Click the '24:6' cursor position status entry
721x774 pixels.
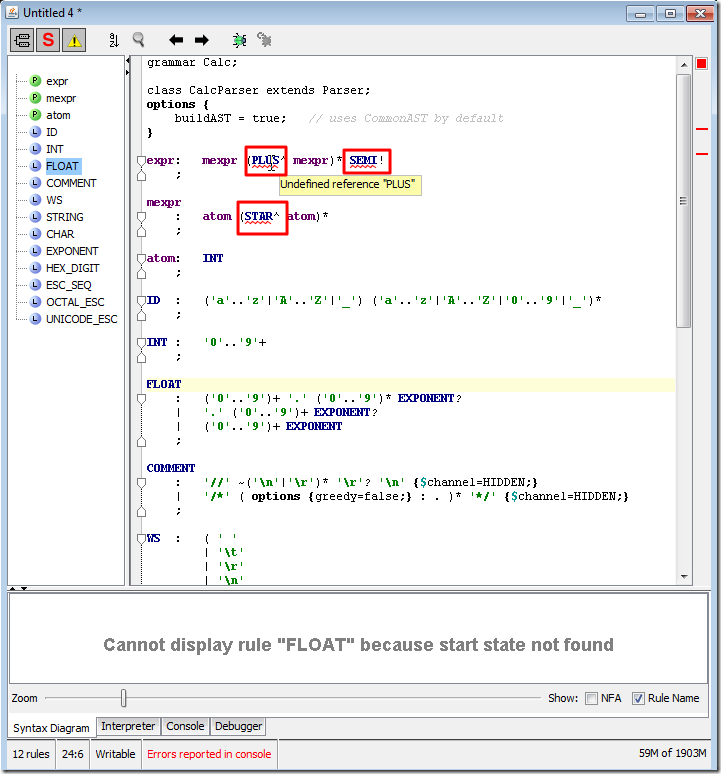(x=73, y=754)
